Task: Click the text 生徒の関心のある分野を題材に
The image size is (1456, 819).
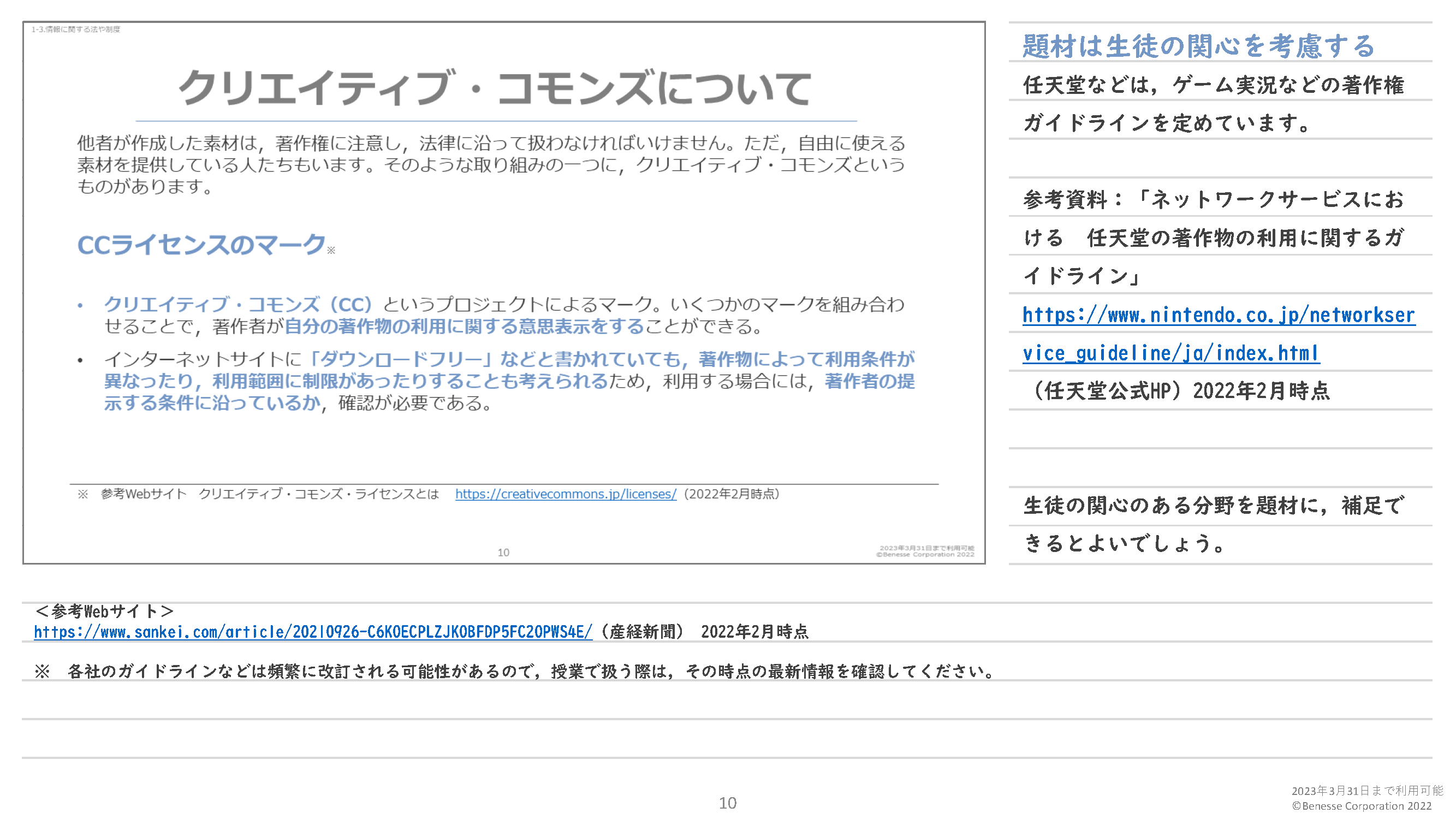Action: pos(1175,505)
